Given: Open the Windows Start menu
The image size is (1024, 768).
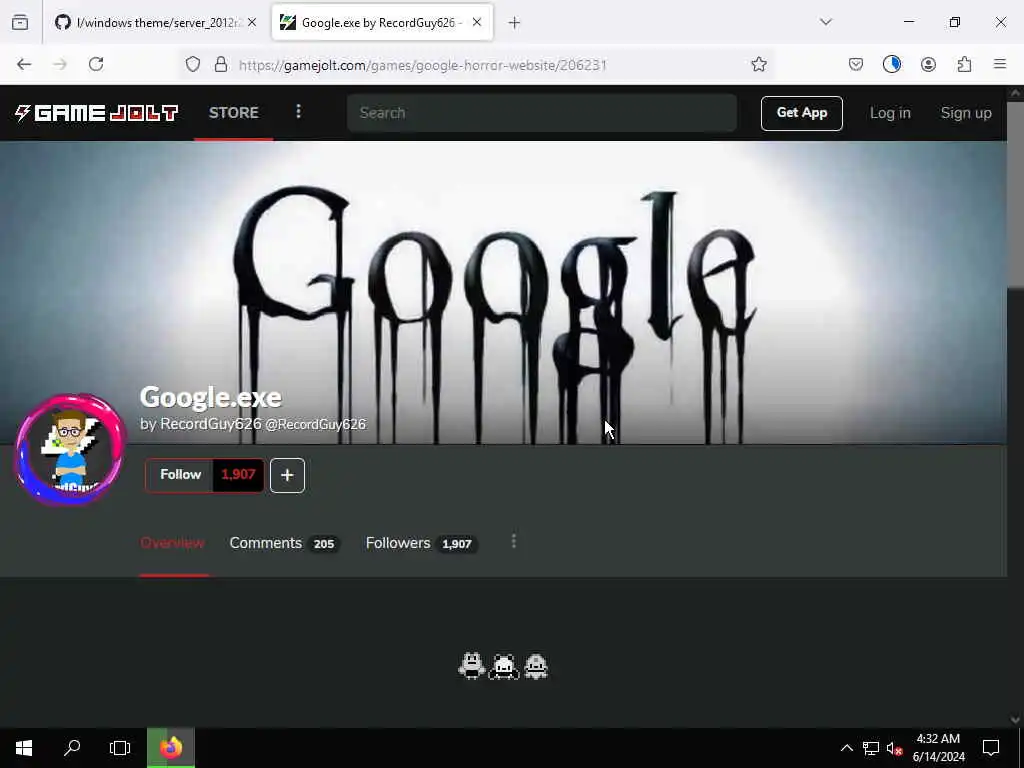Looking at the screenshot, I should (x=24, y=748).
